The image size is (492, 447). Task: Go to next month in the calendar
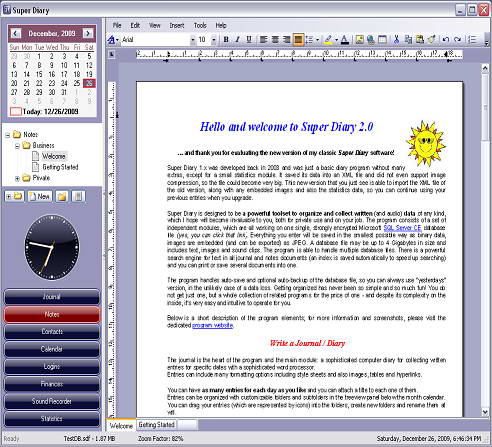pyautogui.click(x=88, y=33)
